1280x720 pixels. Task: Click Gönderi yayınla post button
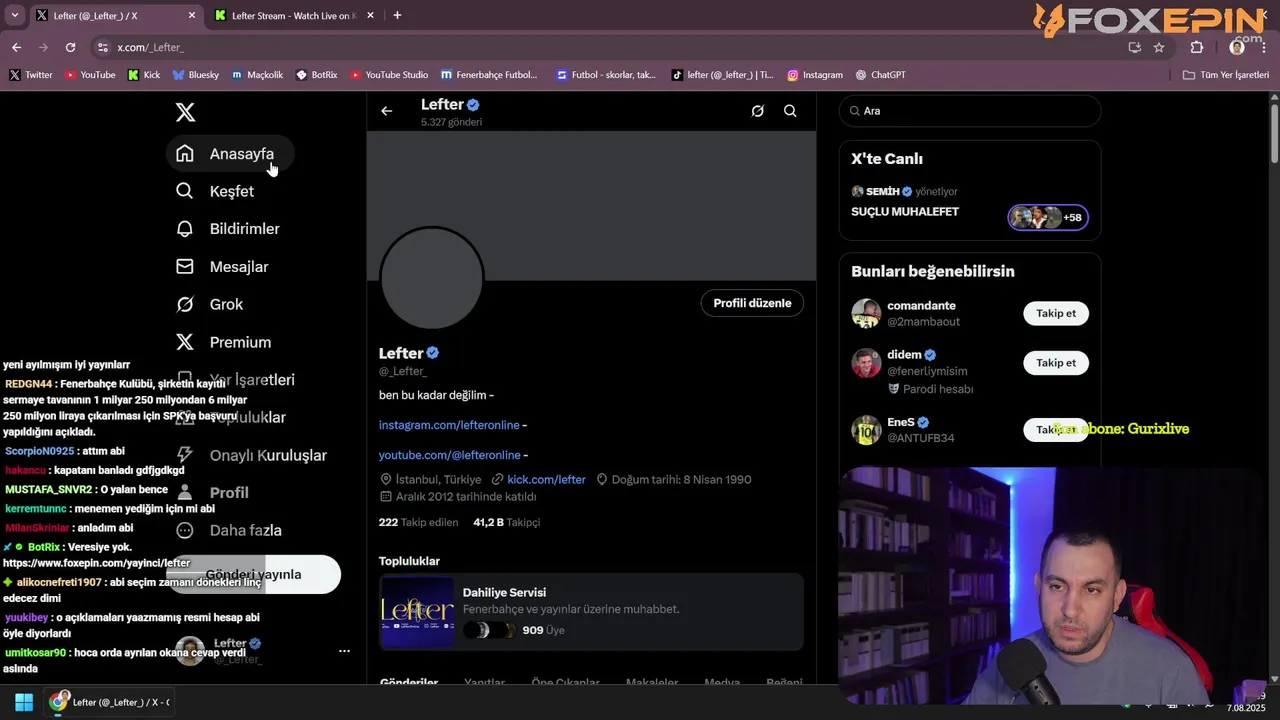254,574
